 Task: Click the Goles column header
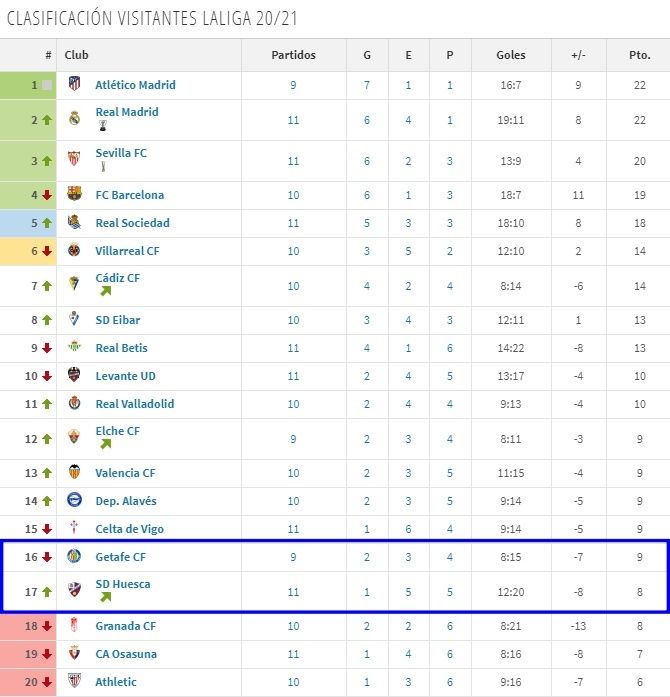coord(510,55)
